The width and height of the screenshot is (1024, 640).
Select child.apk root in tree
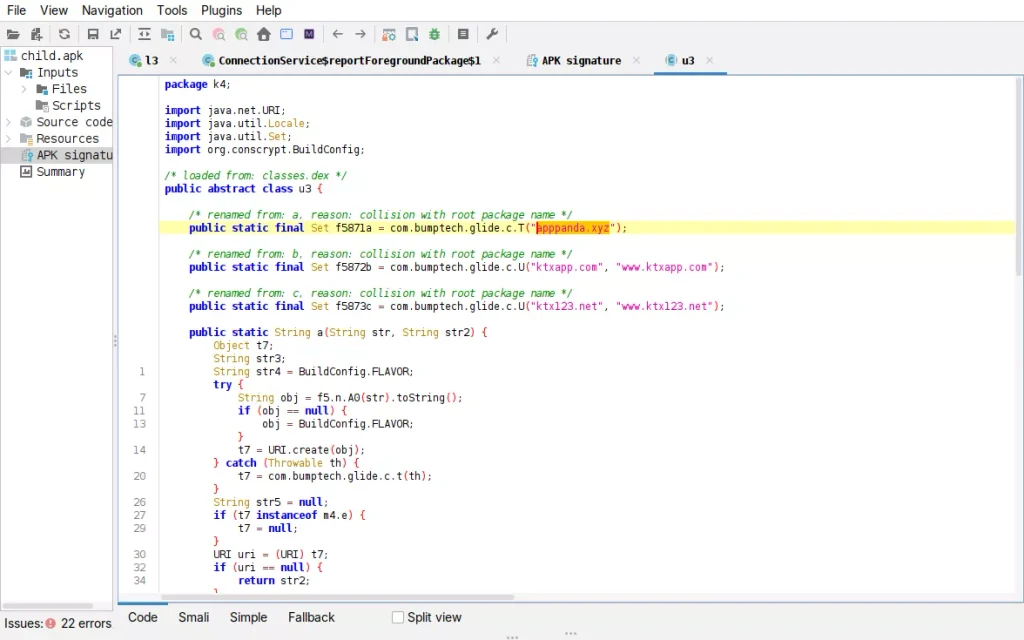[52, 56]
